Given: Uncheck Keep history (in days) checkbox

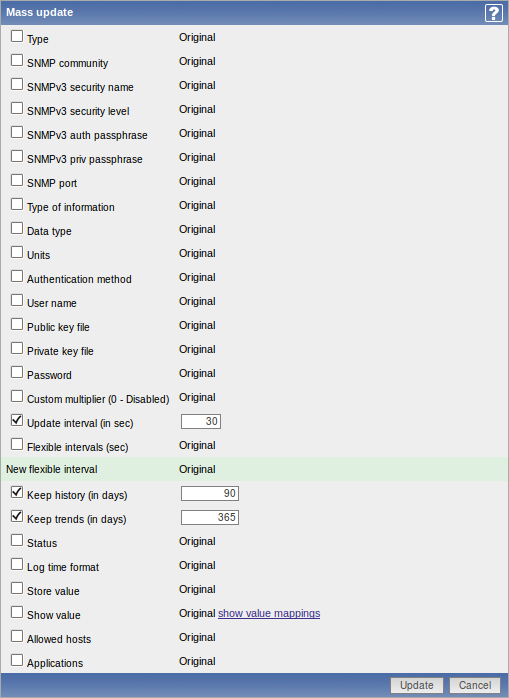Looking at the screenshot, I should 17,492.
